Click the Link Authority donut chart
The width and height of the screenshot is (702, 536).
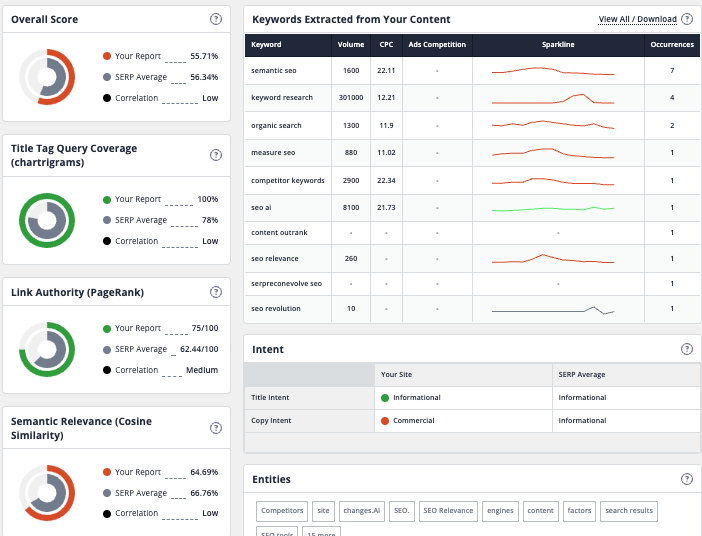47,349
